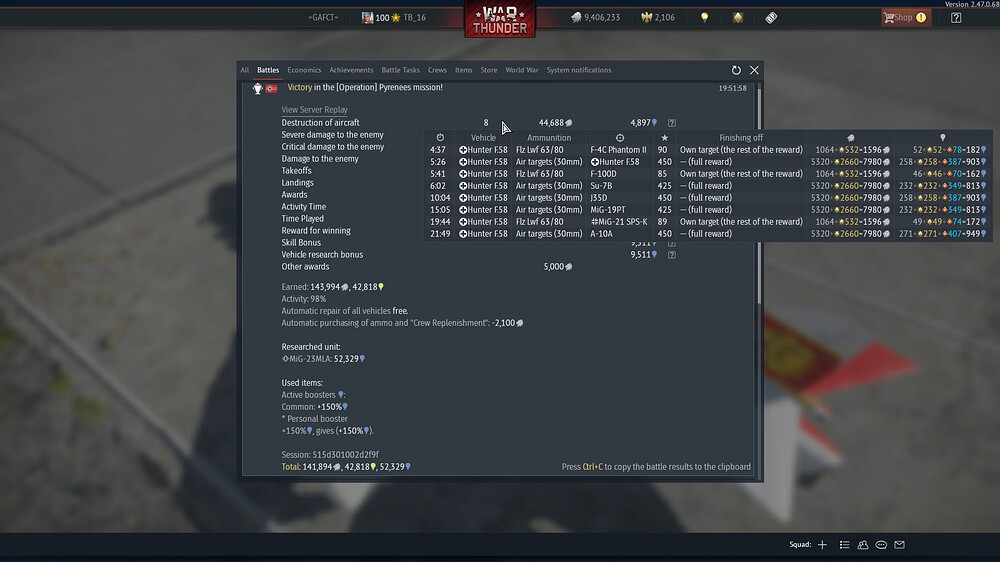Open the Items tab
Screen dimensions: 1000x562
(x=464, y=70)
